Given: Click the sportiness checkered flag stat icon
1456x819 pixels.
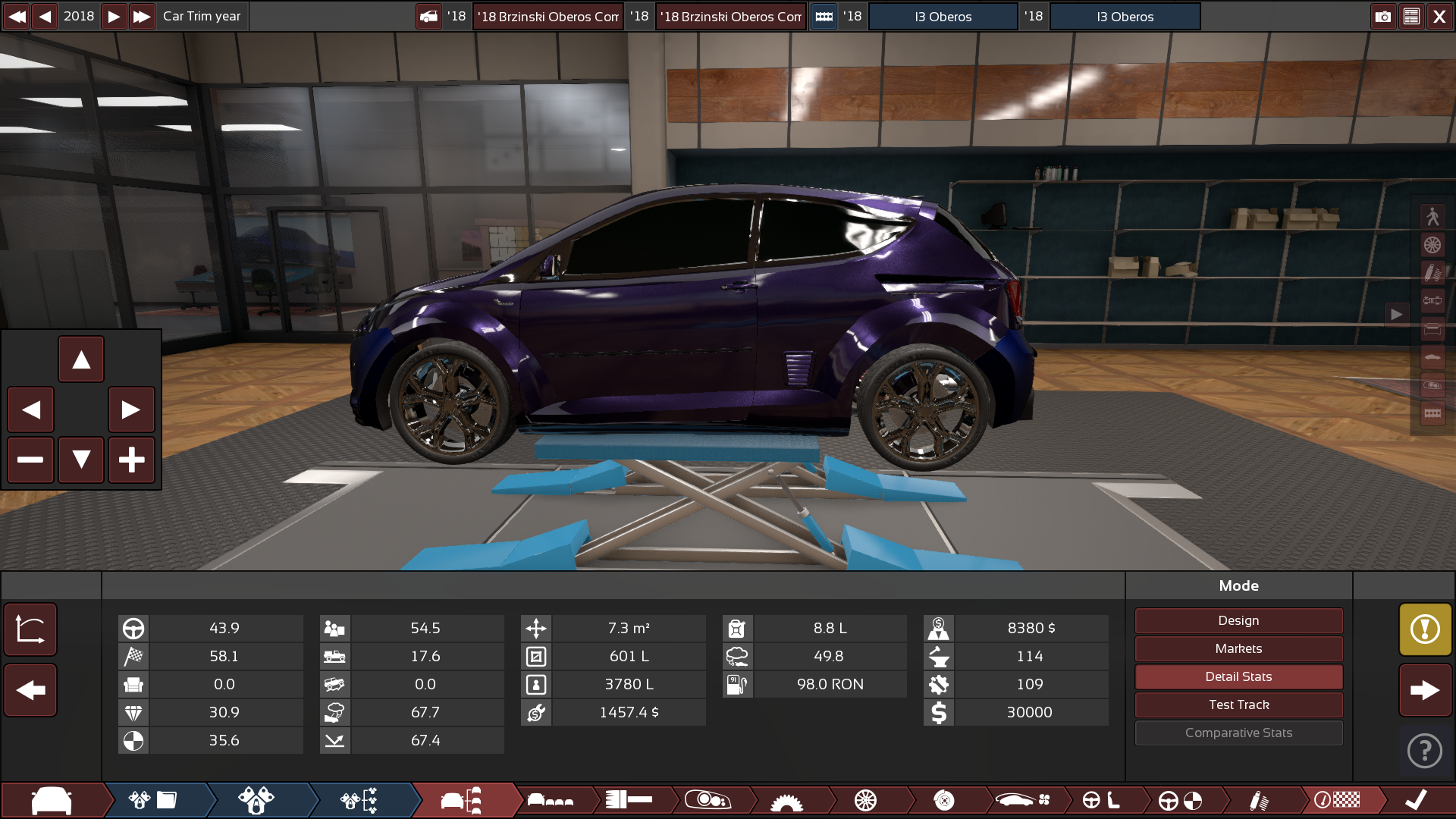Looking at the screenshot, I should 133,657.
